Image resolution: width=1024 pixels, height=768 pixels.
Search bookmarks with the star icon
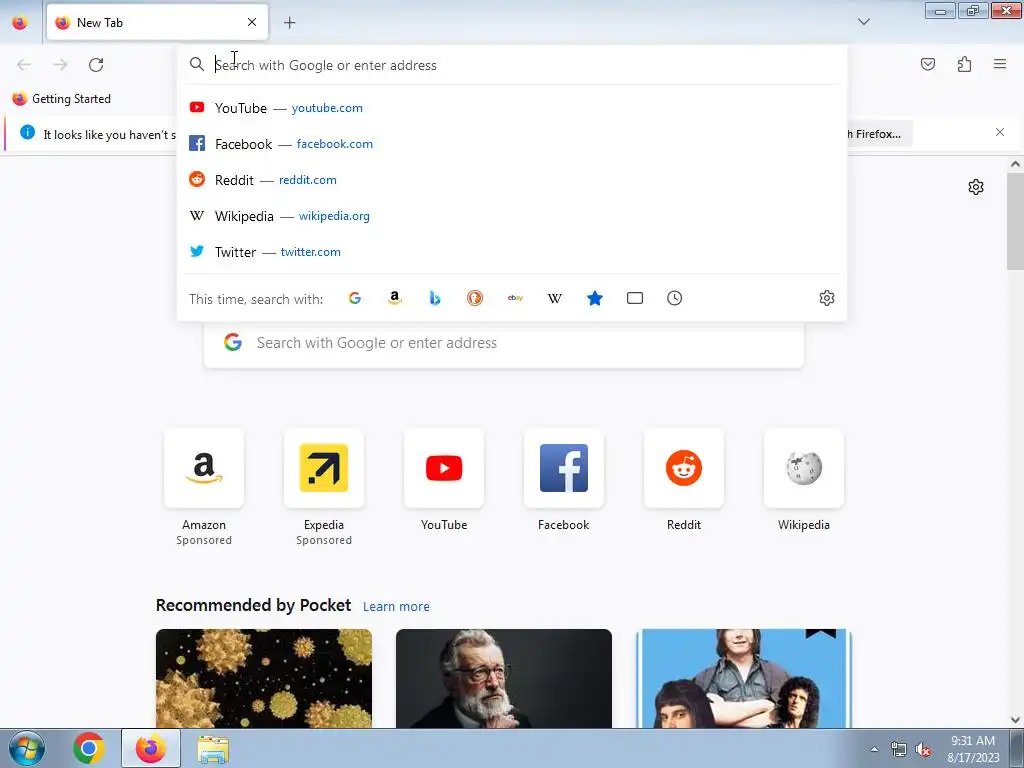pos(595,298)
